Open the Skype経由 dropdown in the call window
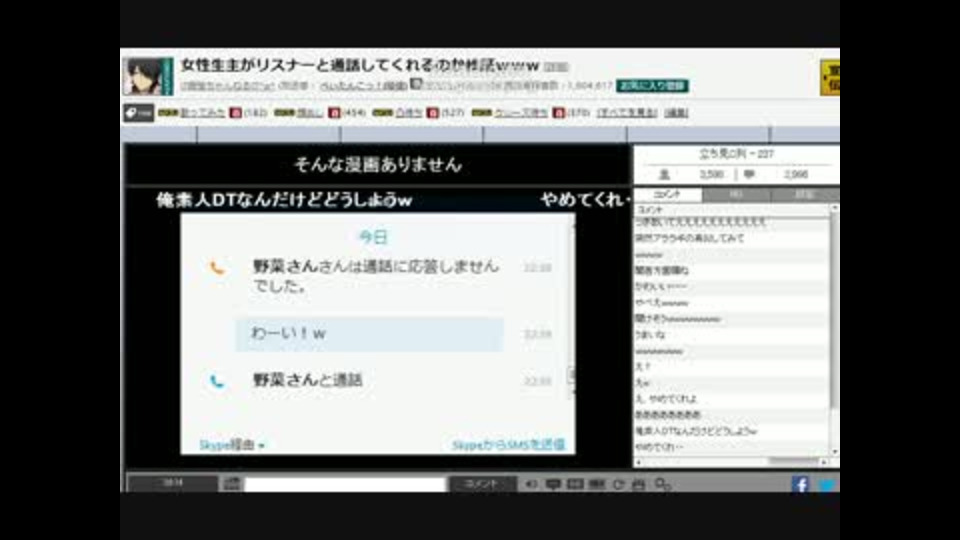Screen dimensions: 960x540 [x=231, y=445]
